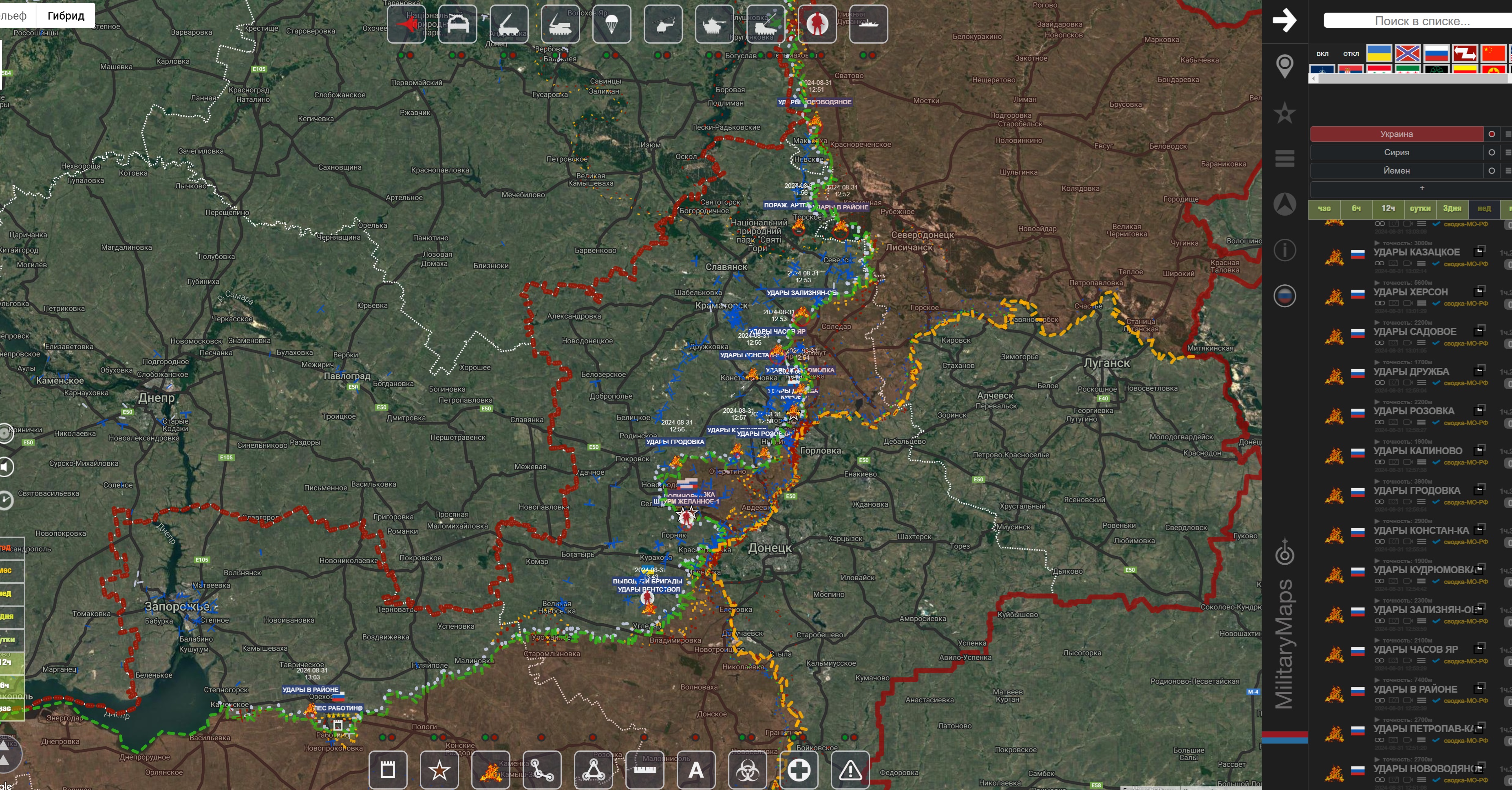This screenshot has width=1512, height=790.
Task: Collapse side panel with arrow button
Action: click(1284, 20)
